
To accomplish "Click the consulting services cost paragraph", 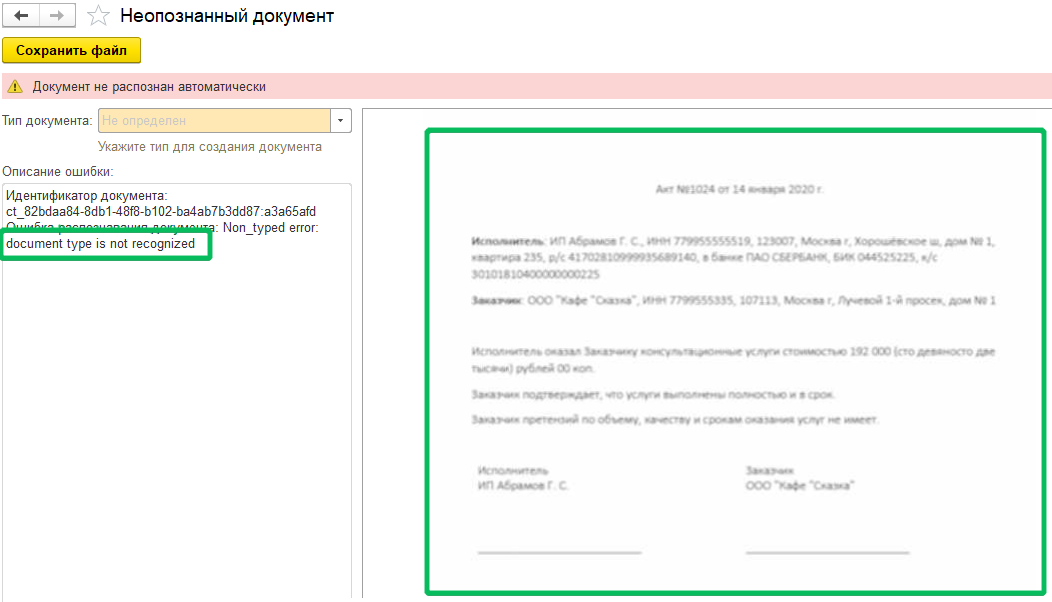I will pos(733,360).
